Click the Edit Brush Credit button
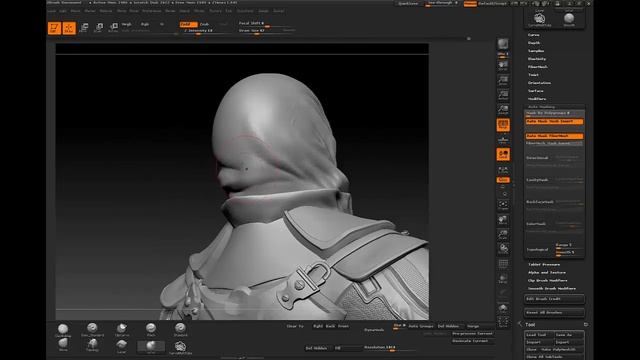 554,299
